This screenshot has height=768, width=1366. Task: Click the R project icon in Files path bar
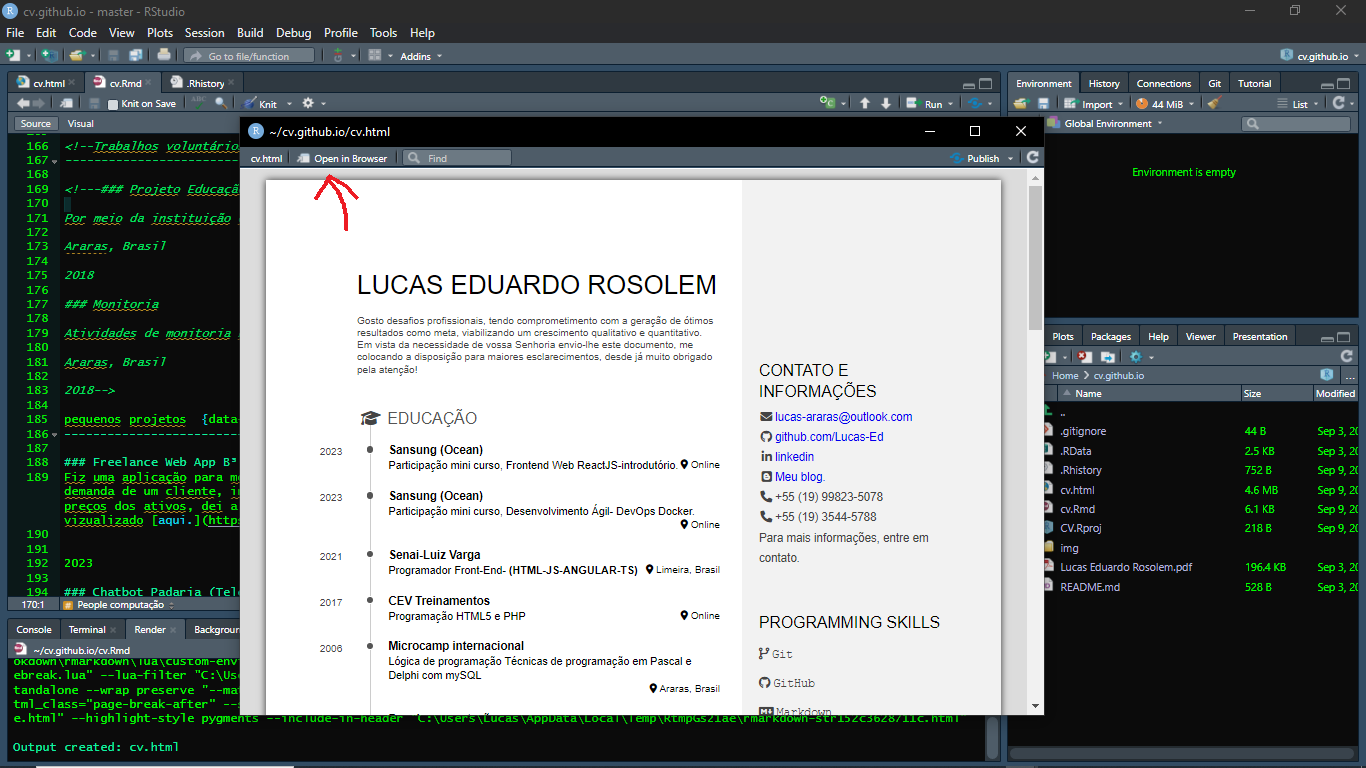[1327, 375]
